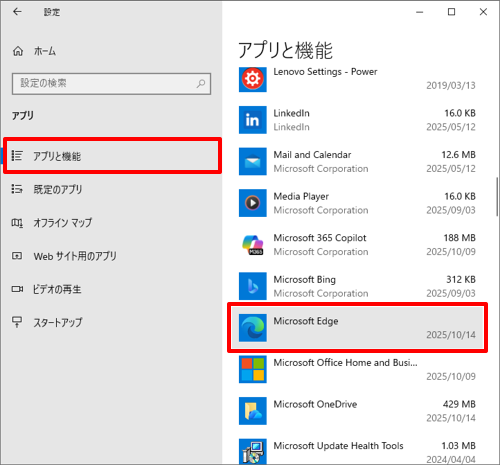
Task: Select Microsoft 365 Copilot app name
Action: point(320,238)
